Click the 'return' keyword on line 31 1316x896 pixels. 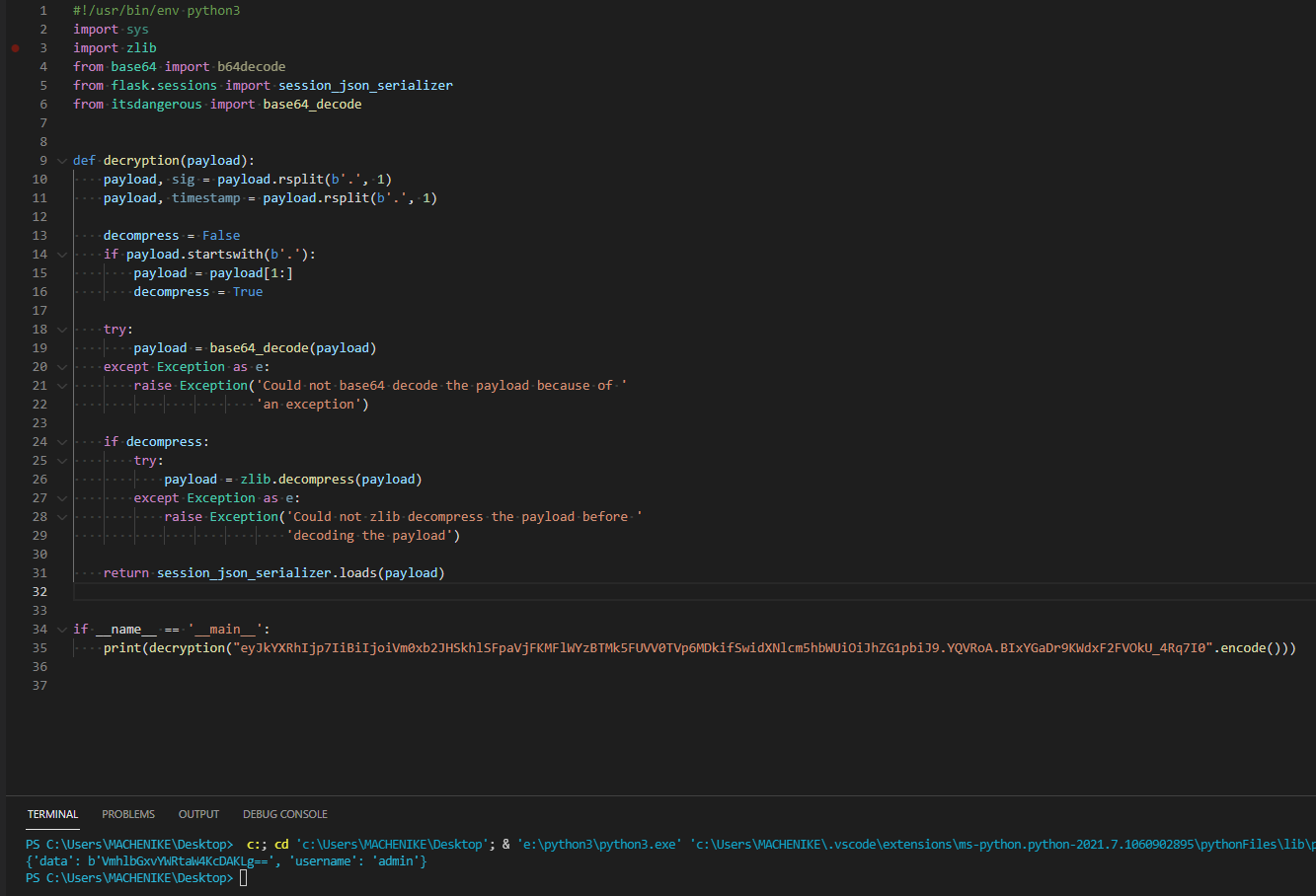pyautogui.click(x=126, y=572)
